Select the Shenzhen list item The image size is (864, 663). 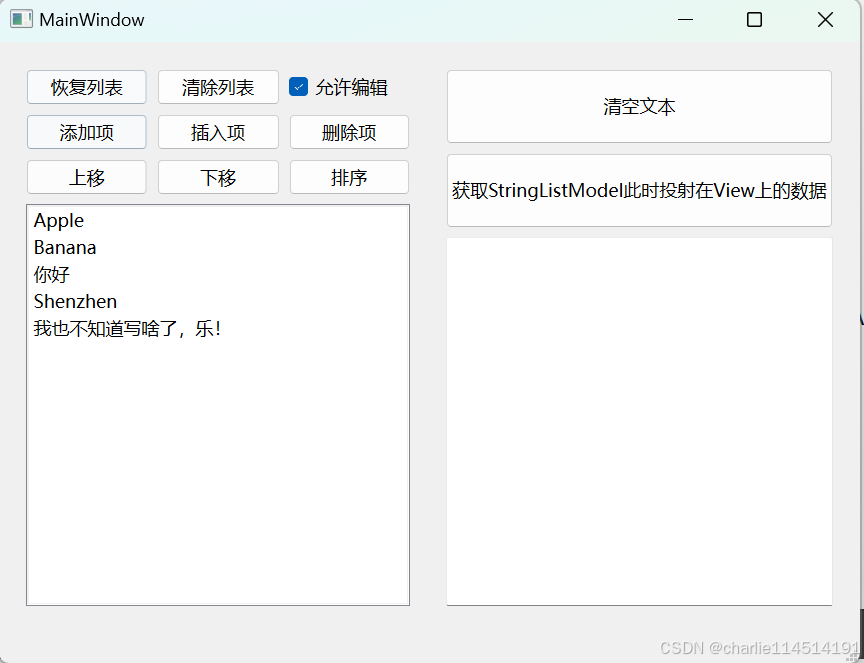pos(218,301)
